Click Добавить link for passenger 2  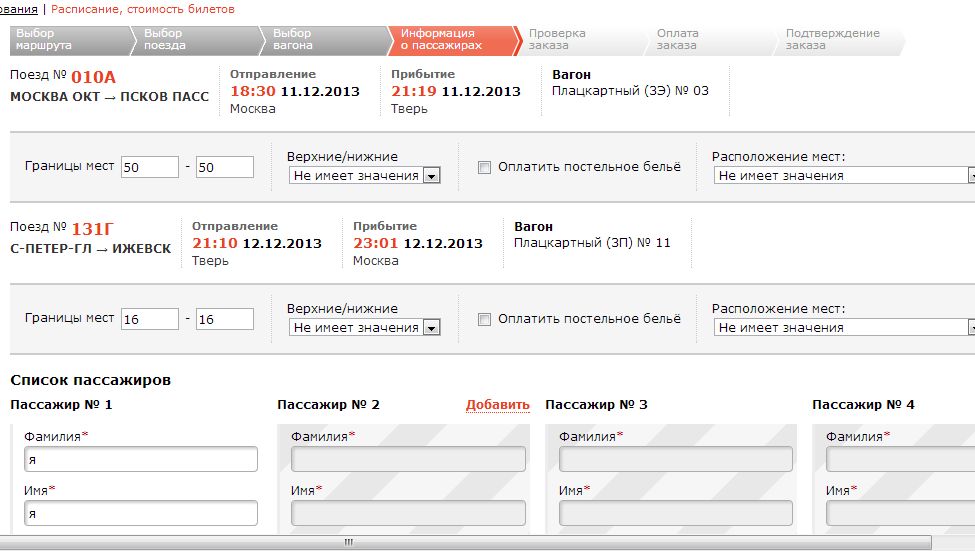[497, 405]
